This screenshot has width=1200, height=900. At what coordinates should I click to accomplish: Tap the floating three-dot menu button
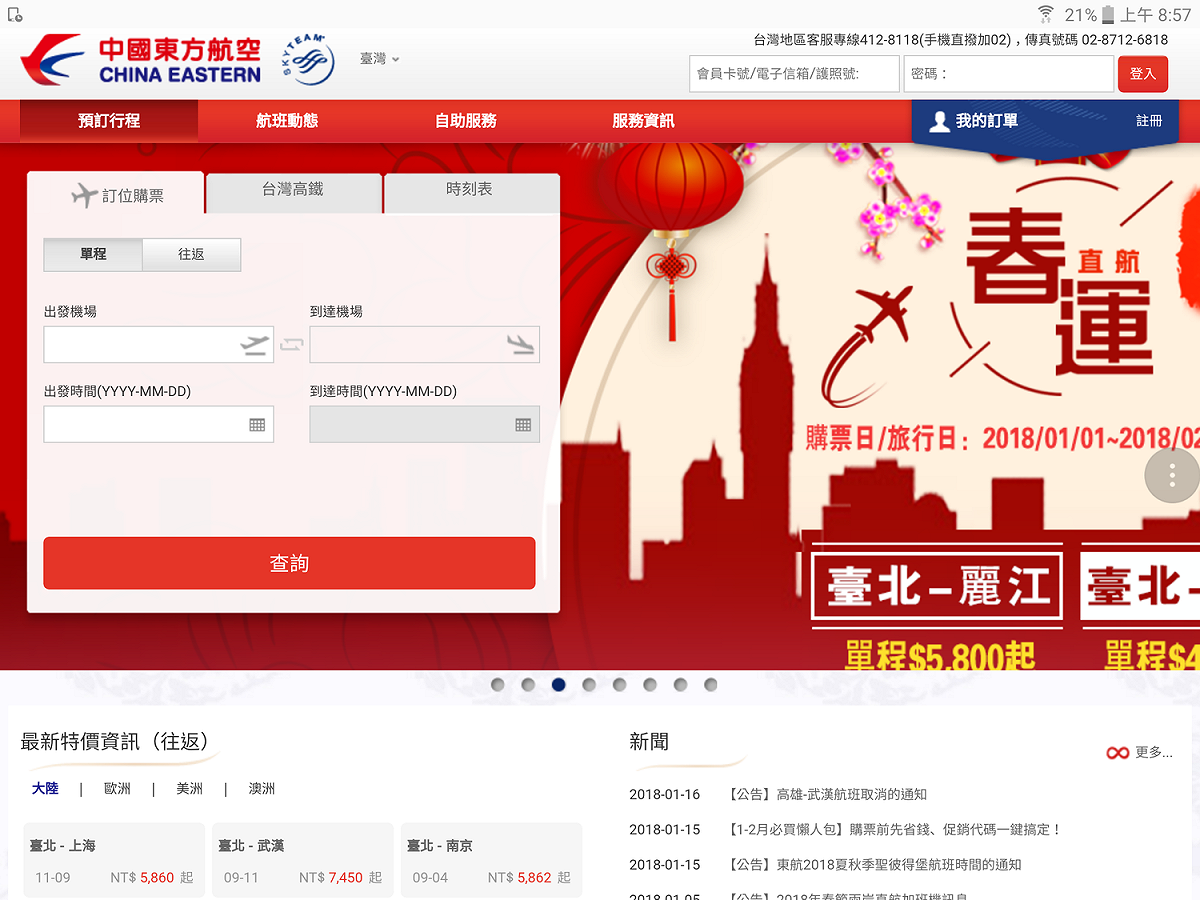point(1172,475)
